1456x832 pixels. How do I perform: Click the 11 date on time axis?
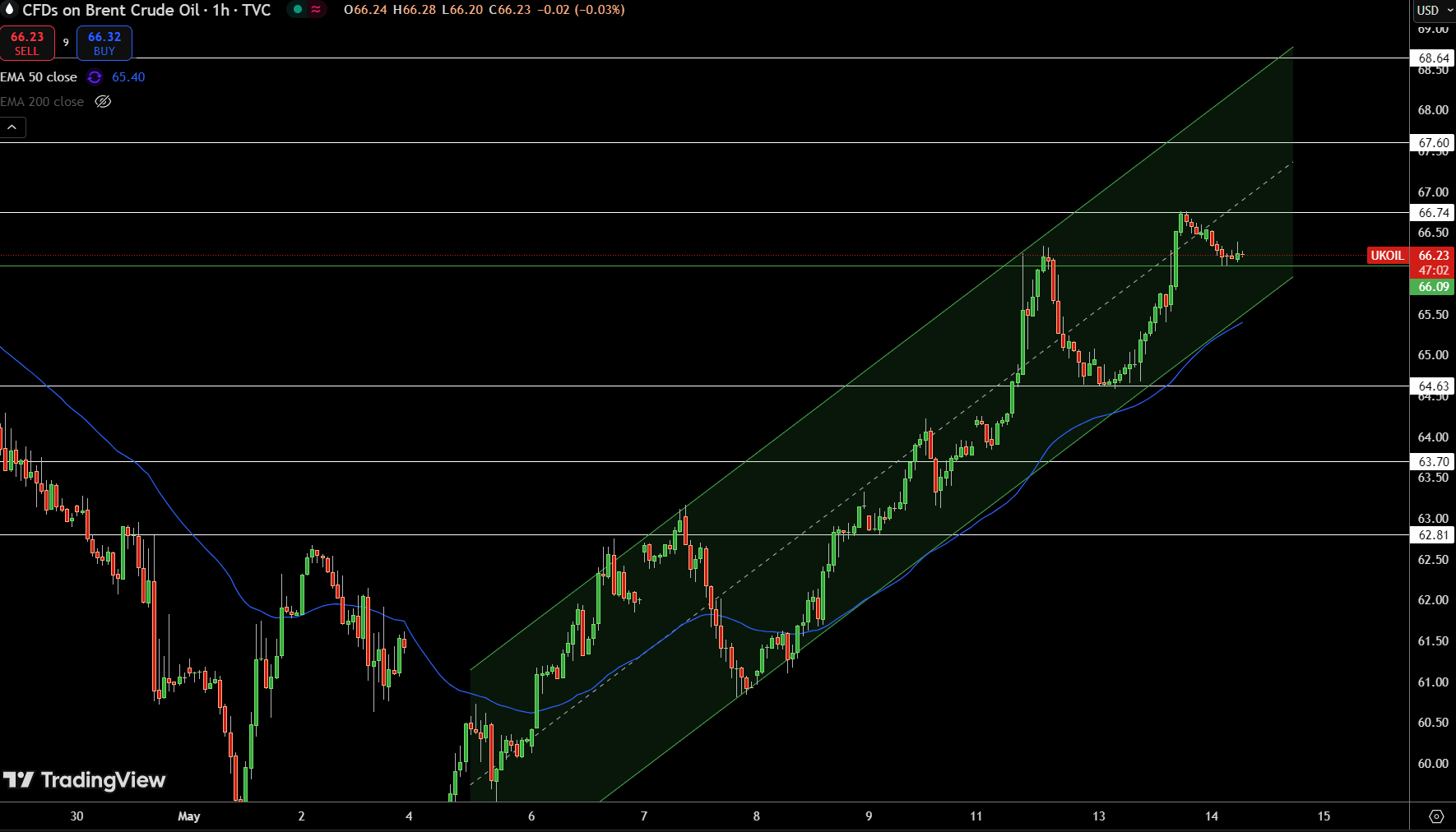point(976,816)
